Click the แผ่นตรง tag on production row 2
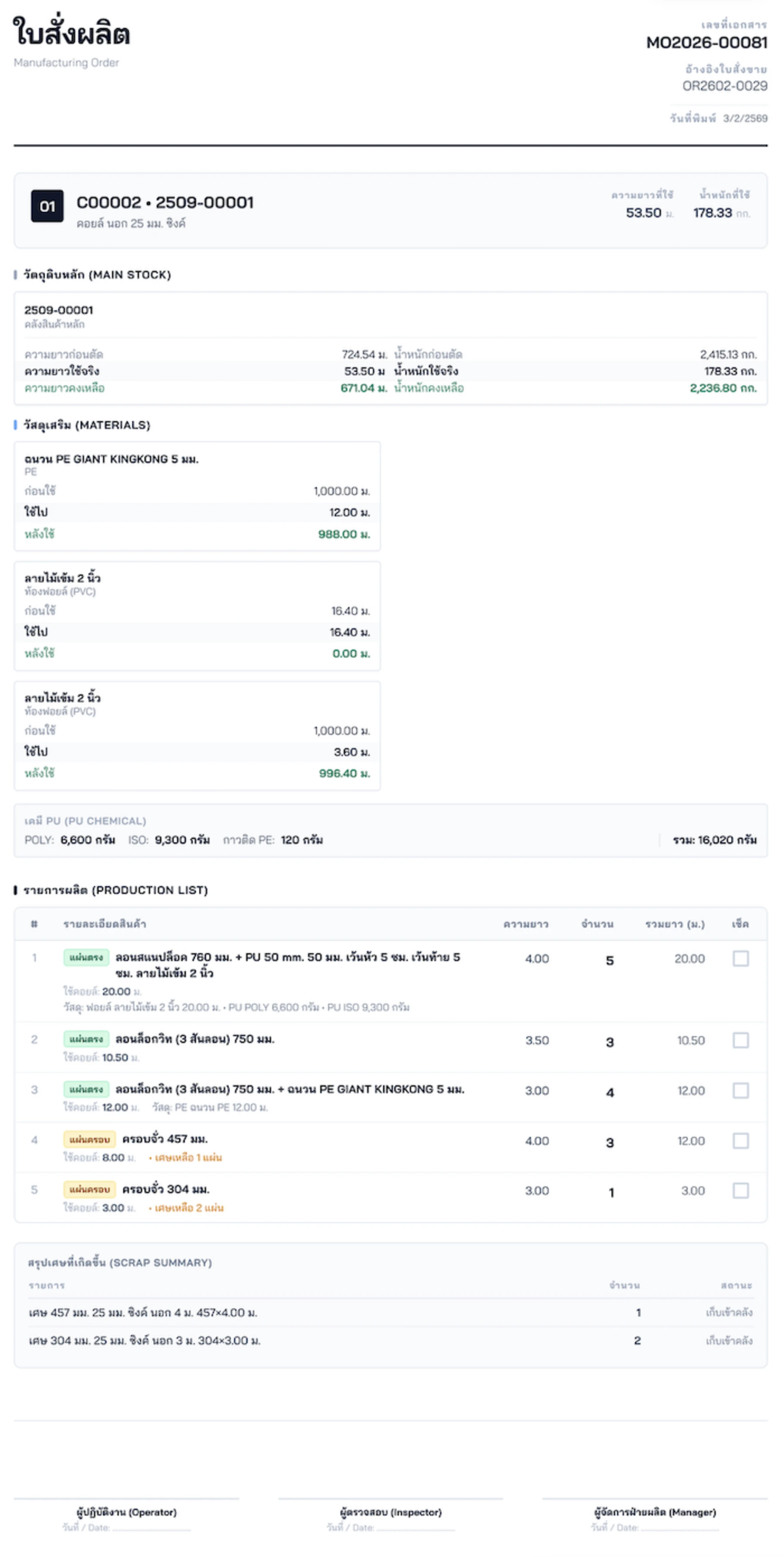784x1557 pixels. click(x=86, y=1039)
